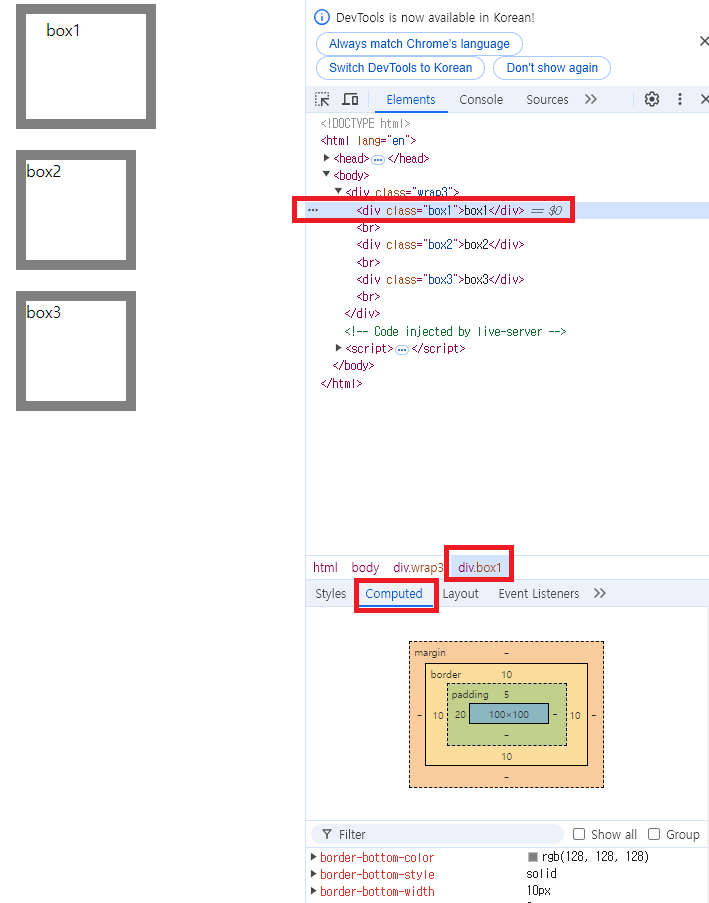Image resolution: width=709 pixels, height=903 pixels.
Task: Click the solid value of border-bottom-style
Action: 541,874
